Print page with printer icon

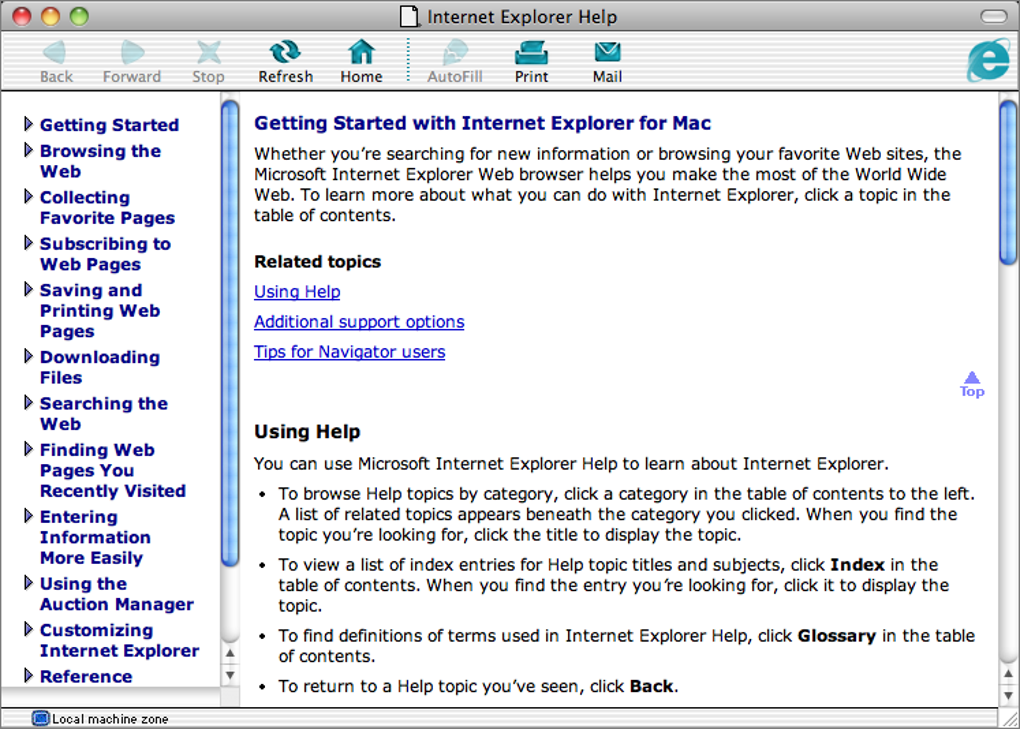click(x=531, y=53)
